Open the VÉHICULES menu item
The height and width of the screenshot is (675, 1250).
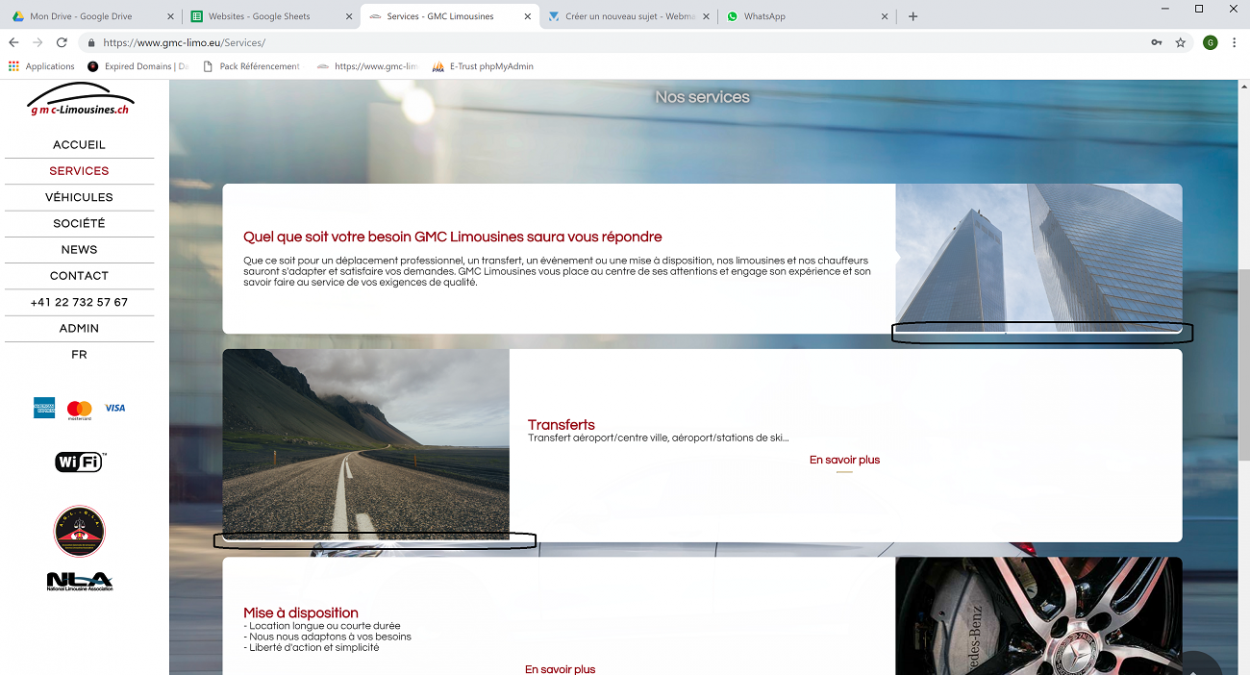click(x=79, y=197)
